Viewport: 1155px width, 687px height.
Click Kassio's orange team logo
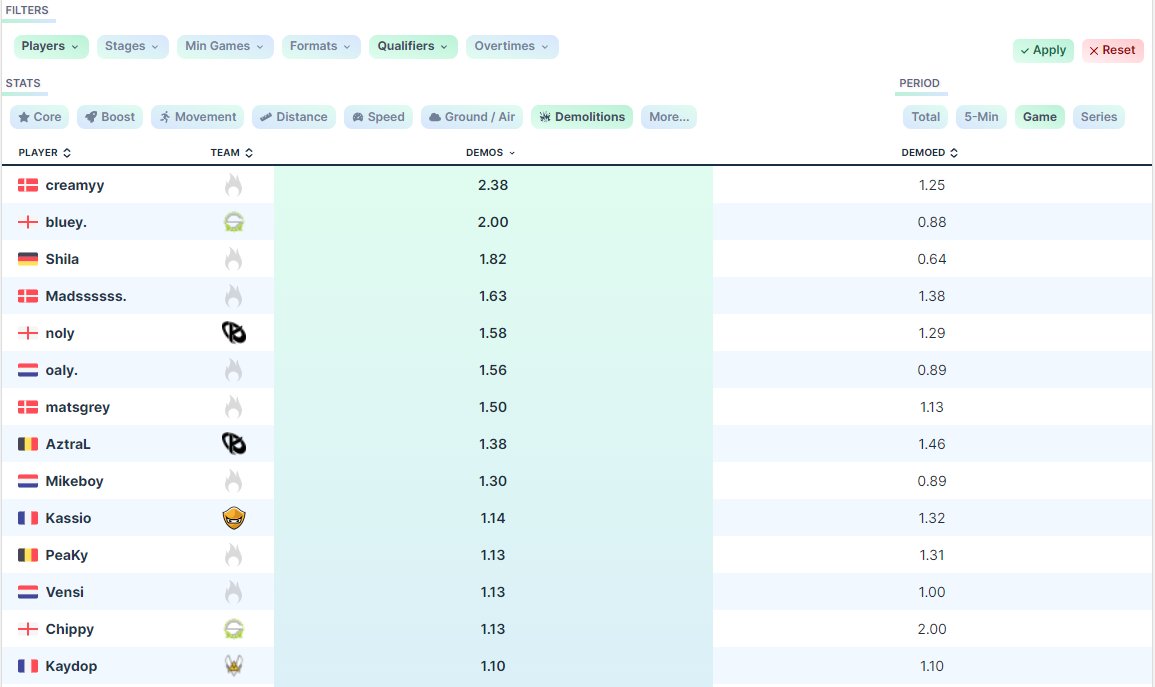(234, 518)
